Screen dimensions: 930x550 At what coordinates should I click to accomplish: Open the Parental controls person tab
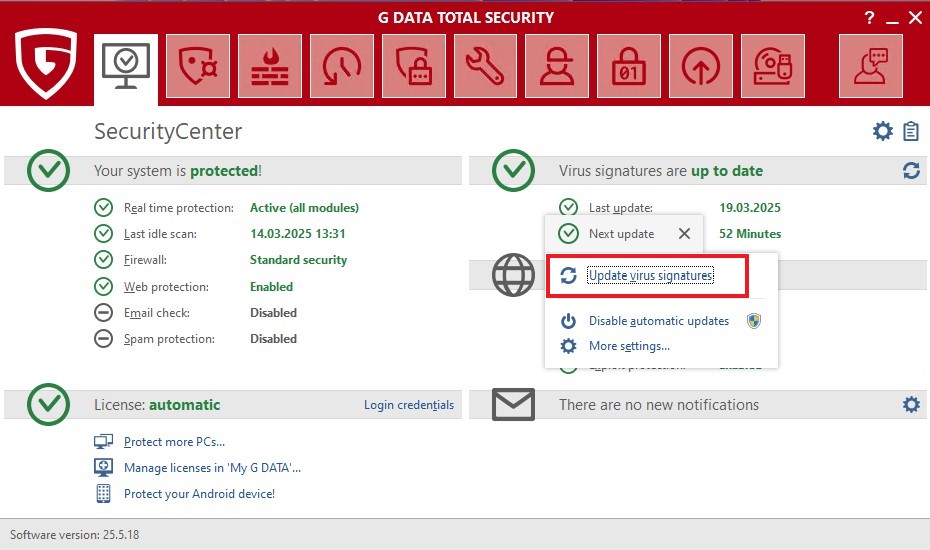pyautogui.click(x=557, y=66)
